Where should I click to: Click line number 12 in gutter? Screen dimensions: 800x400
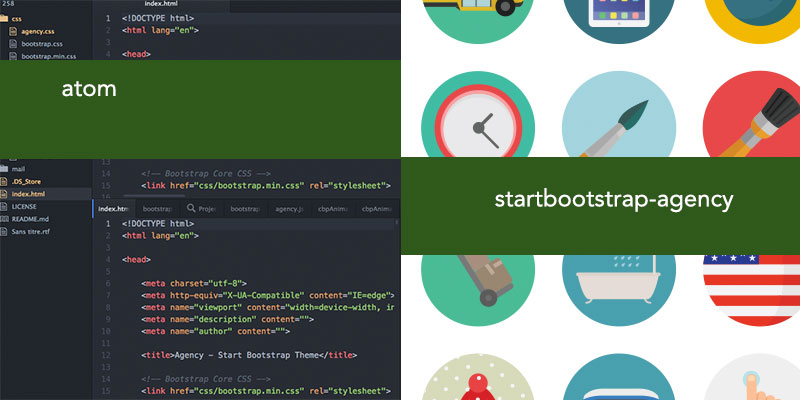click(106, 355)
